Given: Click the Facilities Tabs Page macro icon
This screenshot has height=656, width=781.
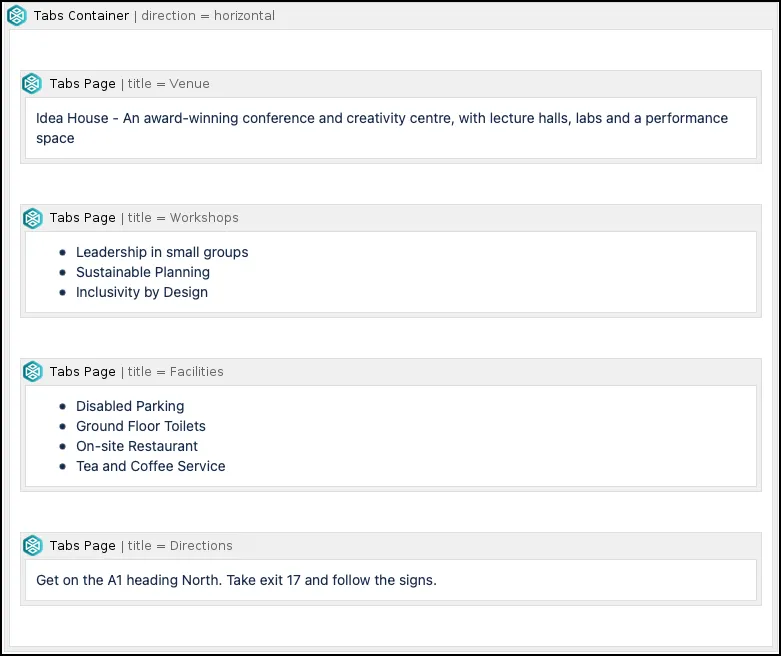Looking at the screenshot, I should (x=32, y=372).
